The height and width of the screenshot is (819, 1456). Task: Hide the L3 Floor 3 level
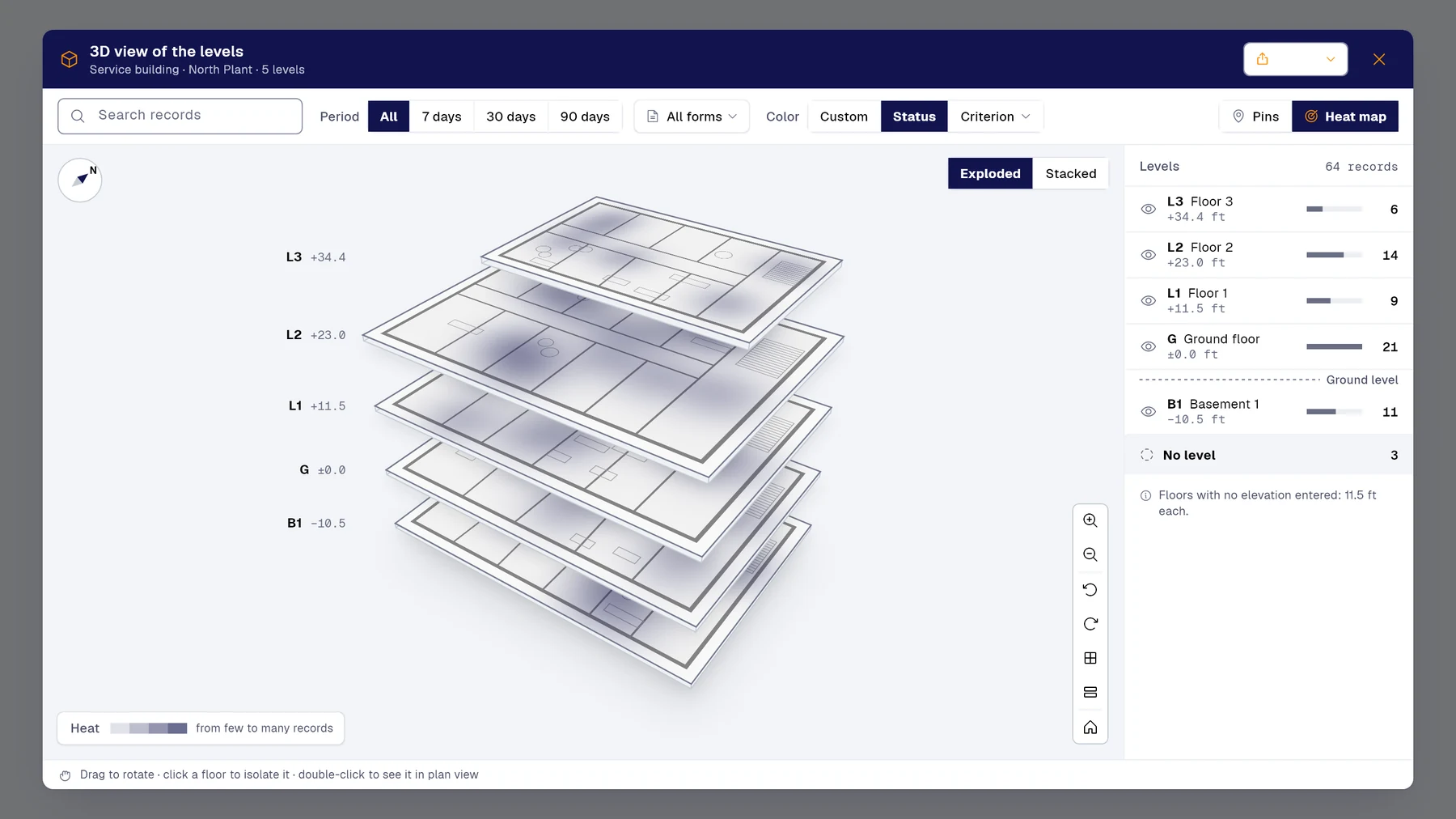pyautogui.click(x=1148, y=209)
